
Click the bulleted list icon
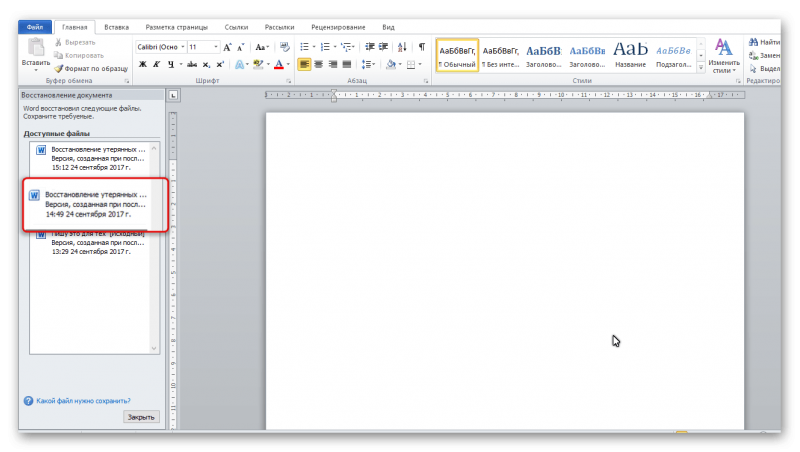pyautogui.click(x=305, y=47)
